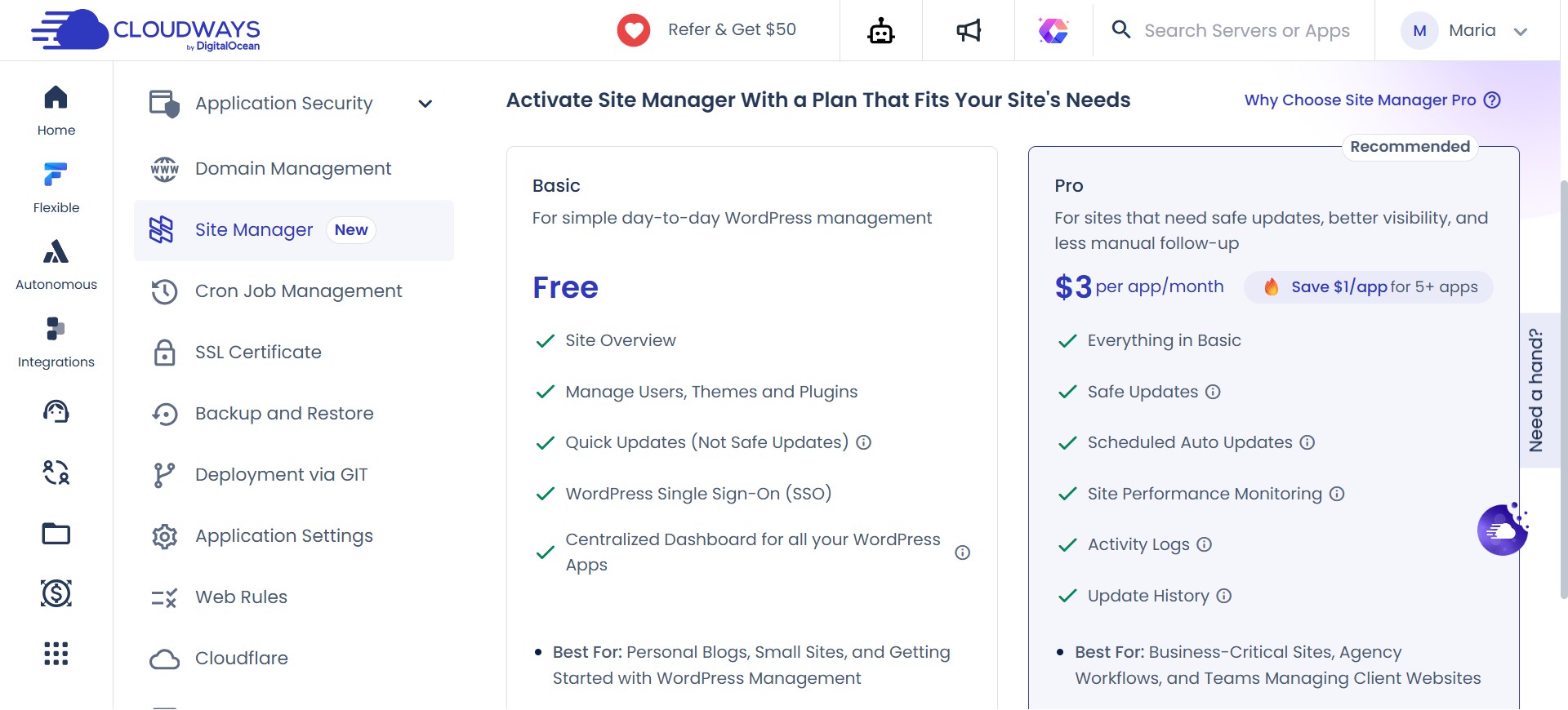Open the megaphone announcements icon
The height and width of the screenshot is (710, 1568).
[x=969, y=31]
